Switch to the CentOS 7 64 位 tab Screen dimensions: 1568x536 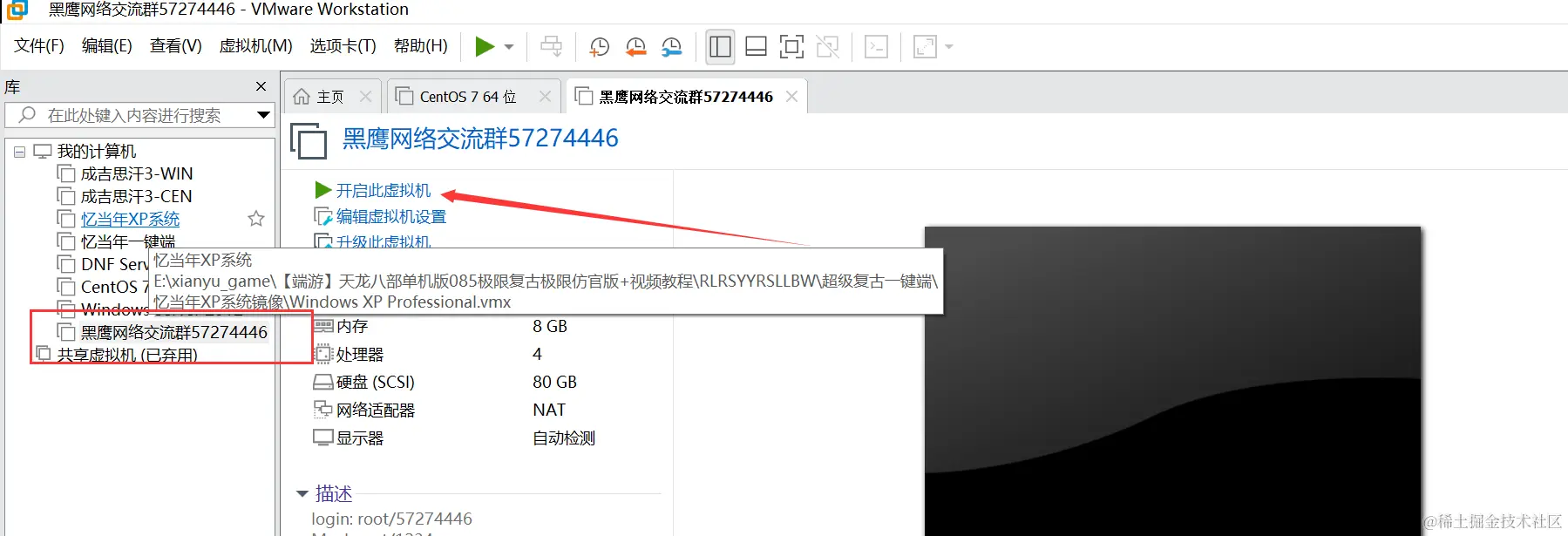[x=468, y=97]
